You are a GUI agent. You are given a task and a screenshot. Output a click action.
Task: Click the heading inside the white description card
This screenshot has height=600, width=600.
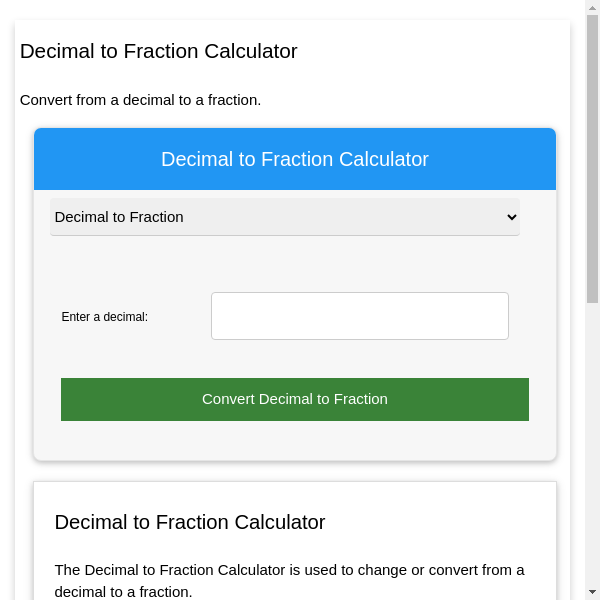point(190,522)
